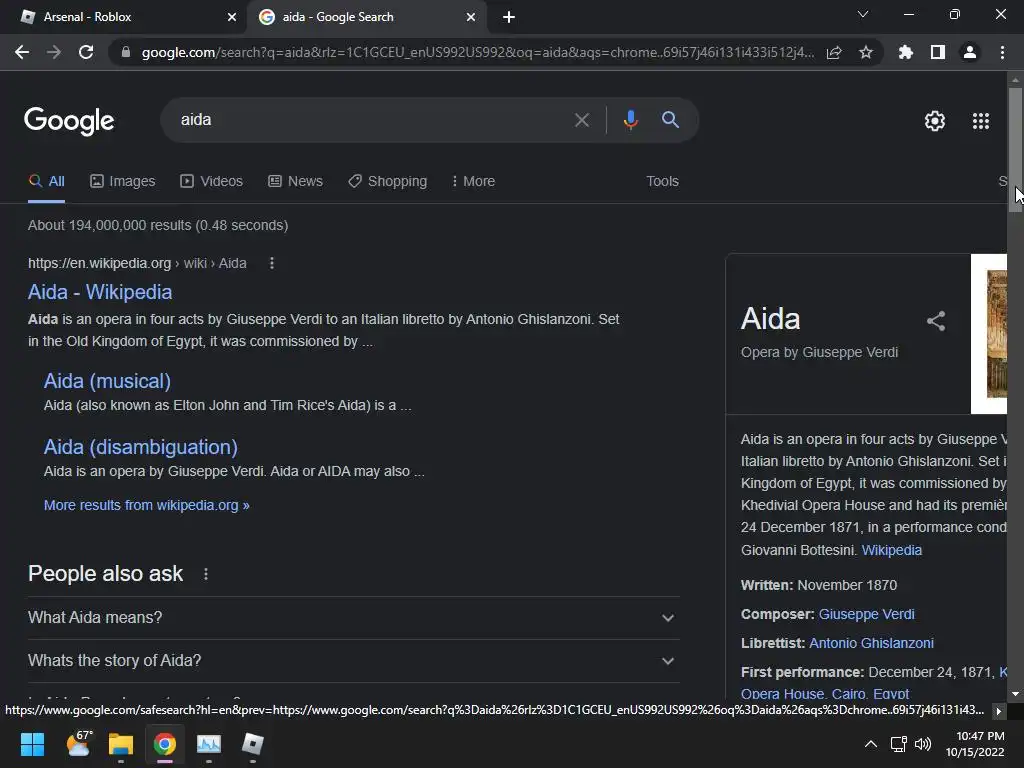
Task: Click the address bar URL
Action: (x=478, y=52)
